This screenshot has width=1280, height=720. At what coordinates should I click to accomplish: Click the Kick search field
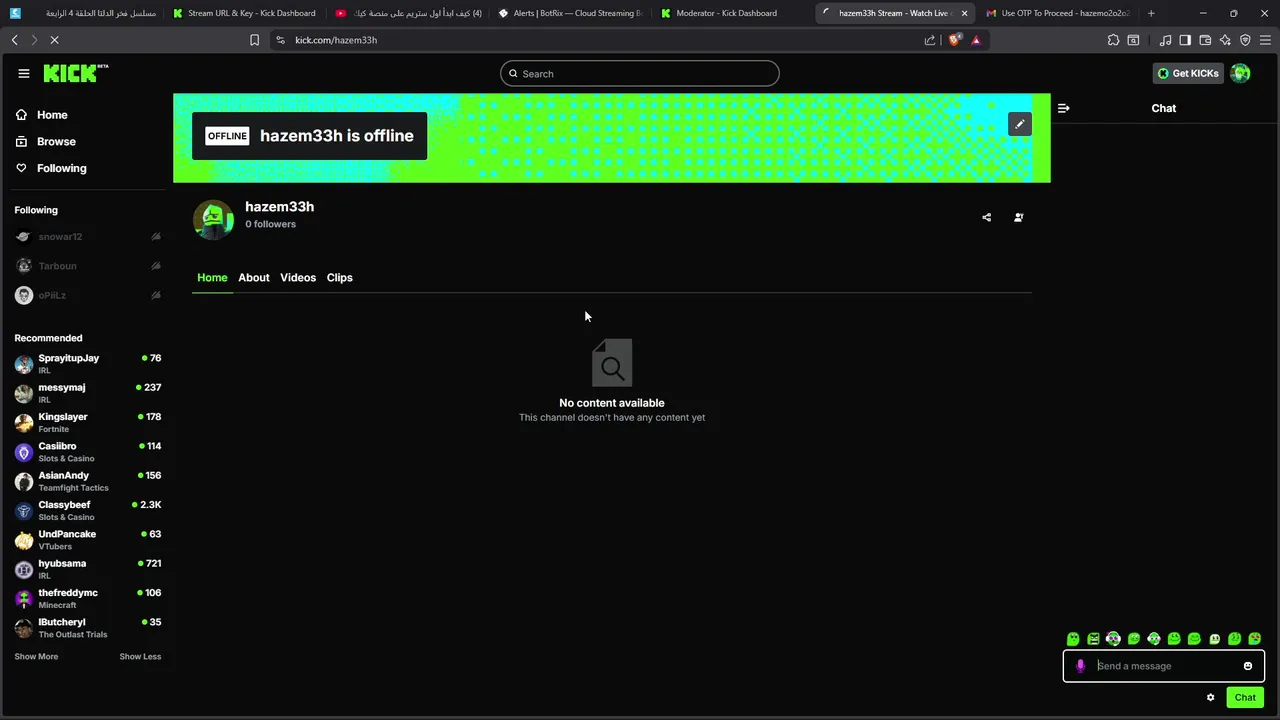639,73
